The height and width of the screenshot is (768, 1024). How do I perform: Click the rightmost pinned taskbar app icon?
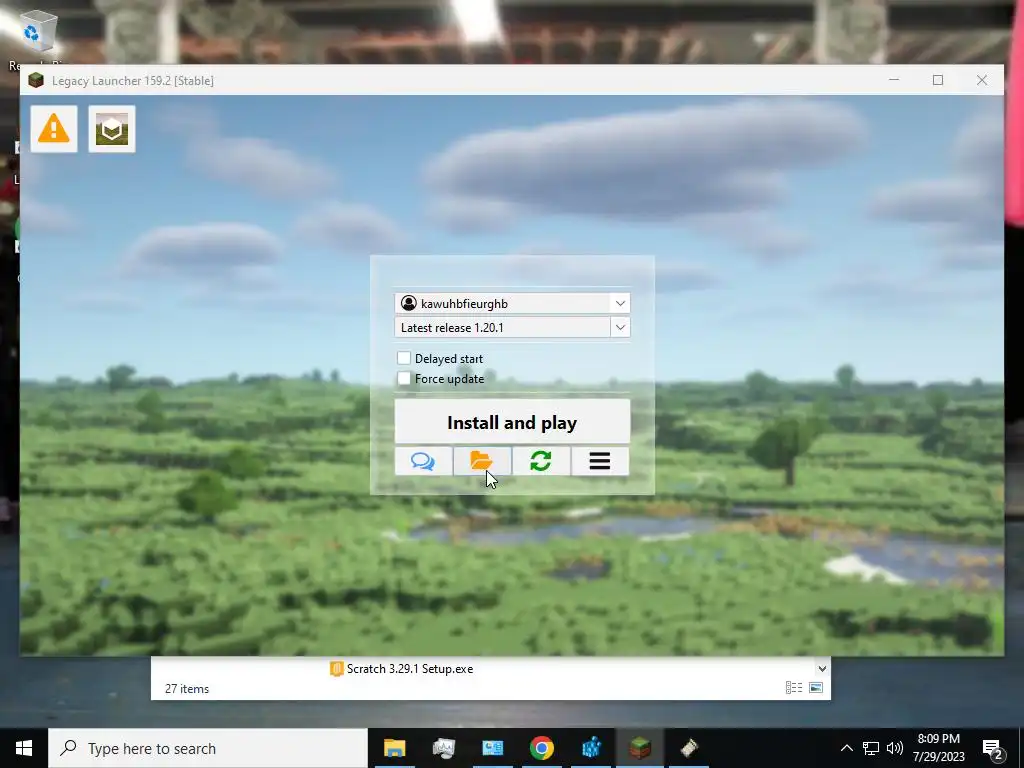click(x=689, y=748)
